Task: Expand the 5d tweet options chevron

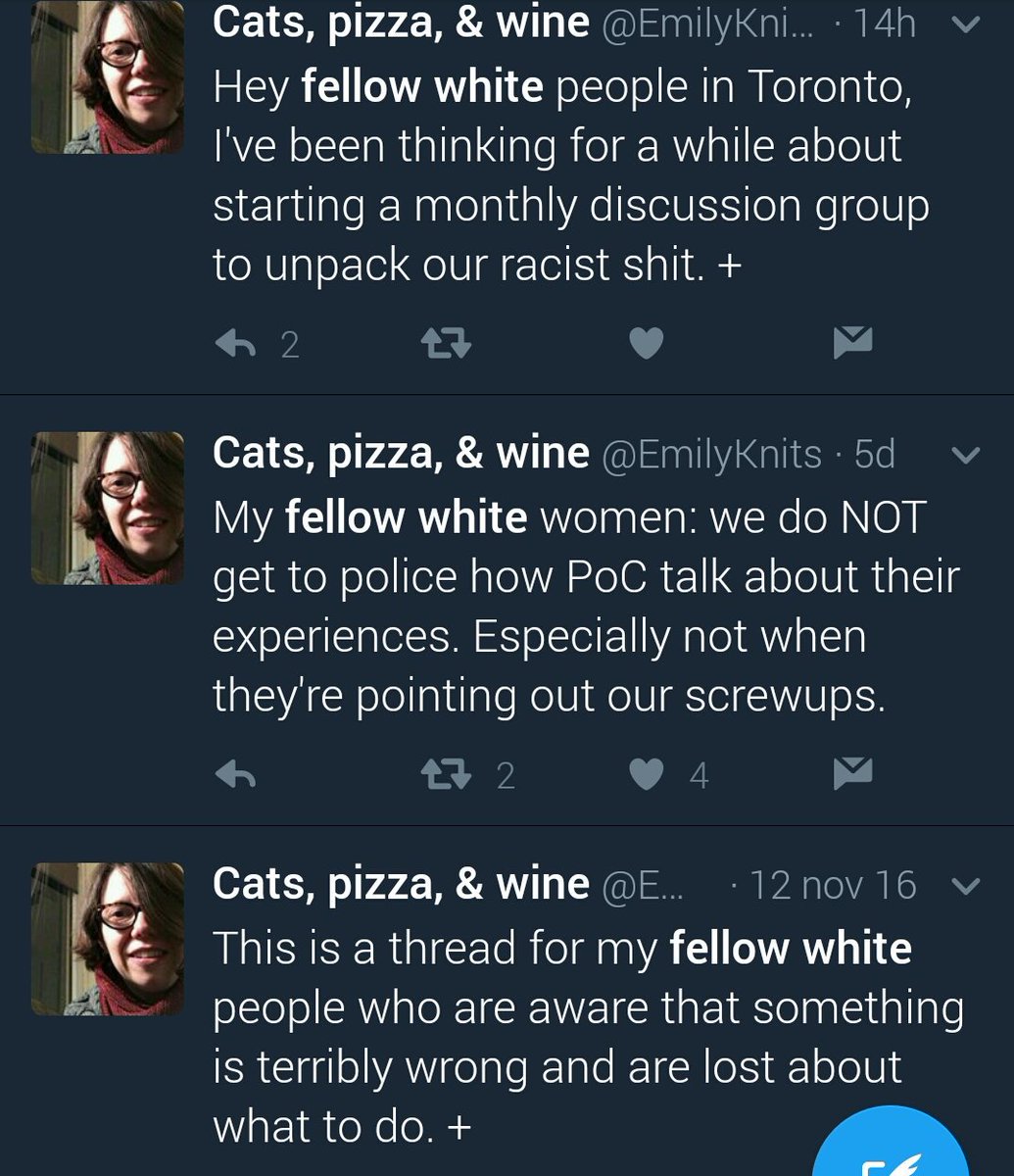Action: (966, 456)
